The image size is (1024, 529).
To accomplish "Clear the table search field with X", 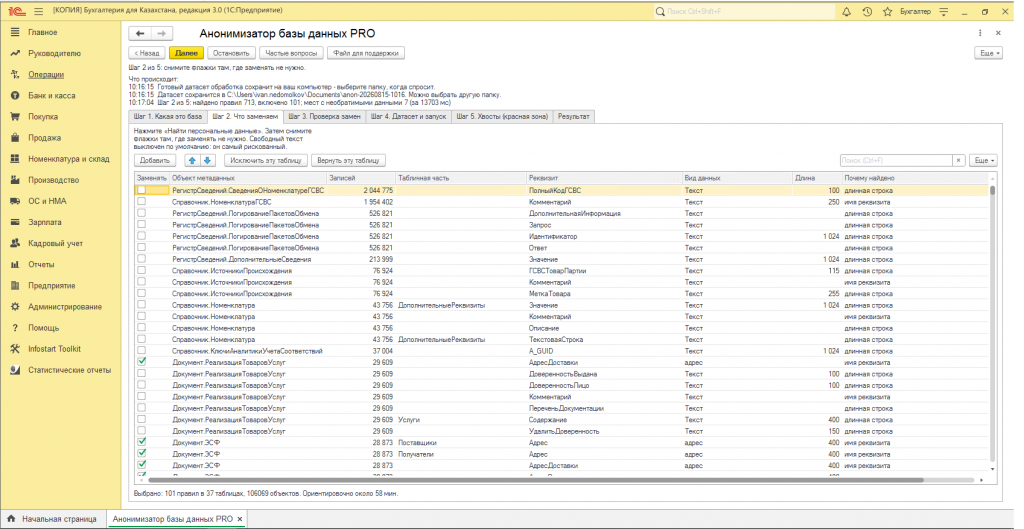I will pos(958,160).
